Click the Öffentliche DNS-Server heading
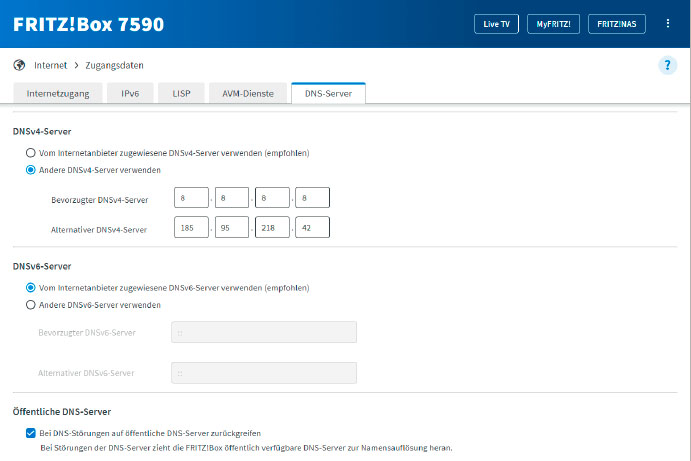This screenshot has height=461, width=691. coord(62,412)
